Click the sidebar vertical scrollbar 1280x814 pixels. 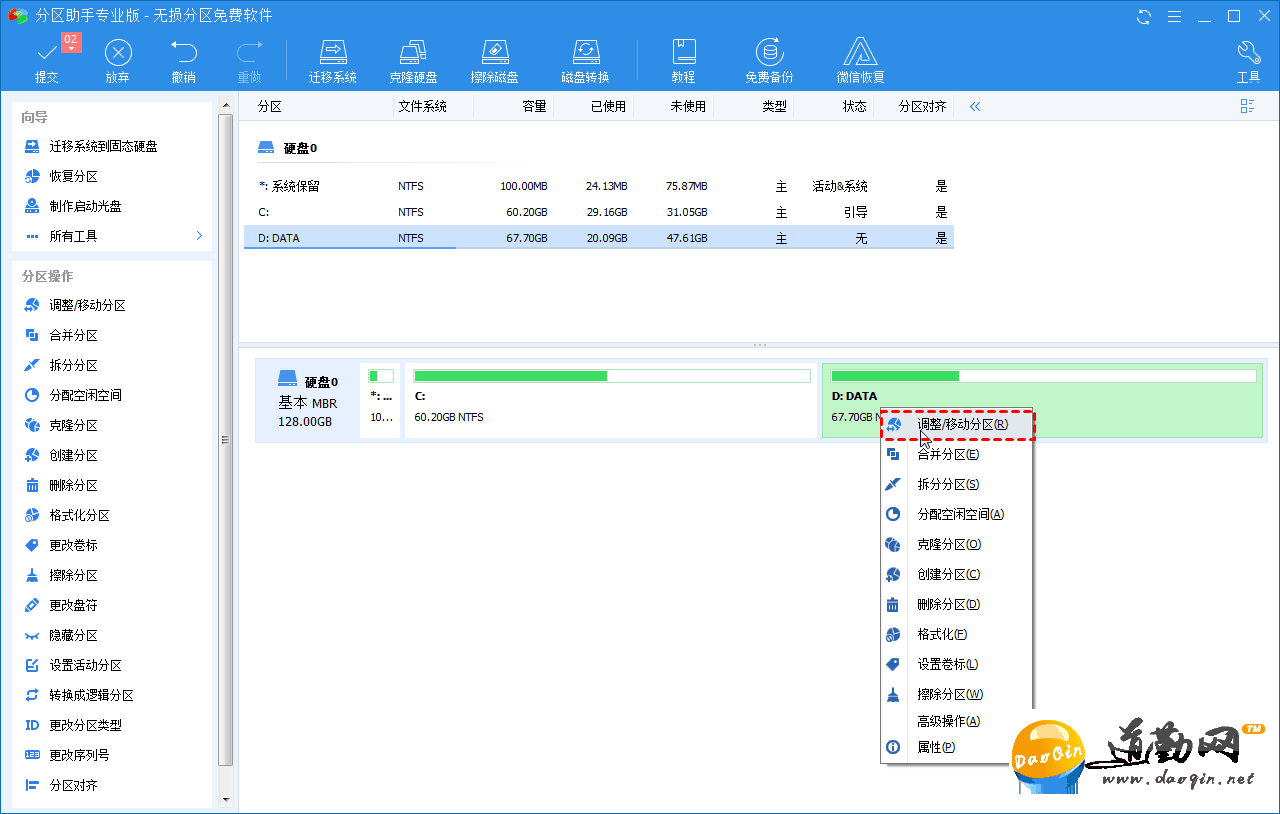click(x=225, y=440)
